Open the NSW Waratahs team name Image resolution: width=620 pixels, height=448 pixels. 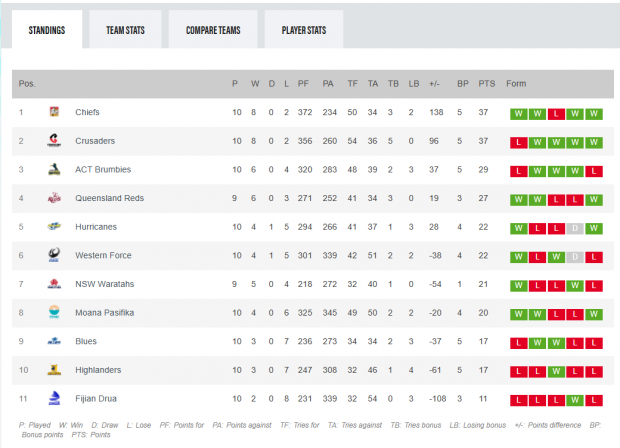tap(104, 284)
